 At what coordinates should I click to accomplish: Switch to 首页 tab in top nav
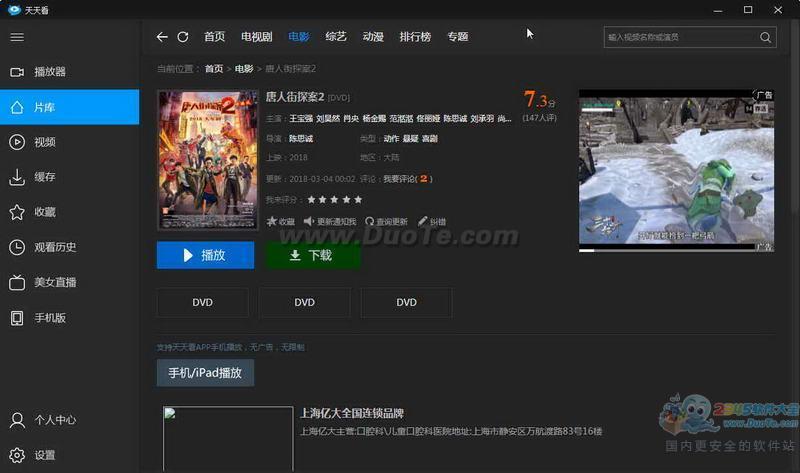click(x=214, y=37)
